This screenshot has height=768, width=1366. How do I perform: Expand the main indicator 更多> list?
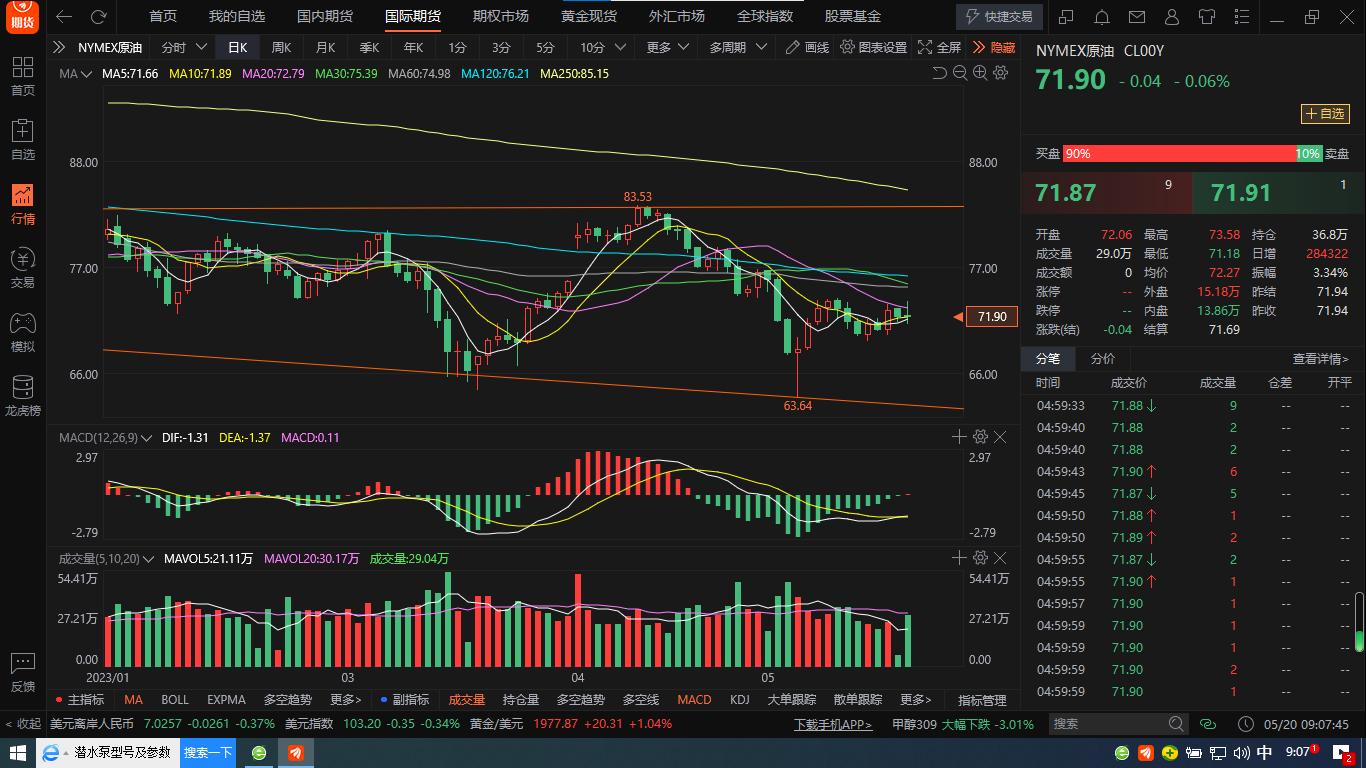pos(345,700)
